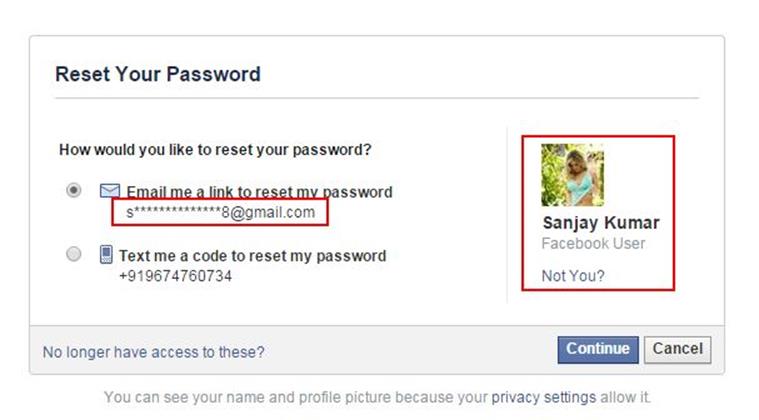Click "Email me a link" option label

point(259,192)
